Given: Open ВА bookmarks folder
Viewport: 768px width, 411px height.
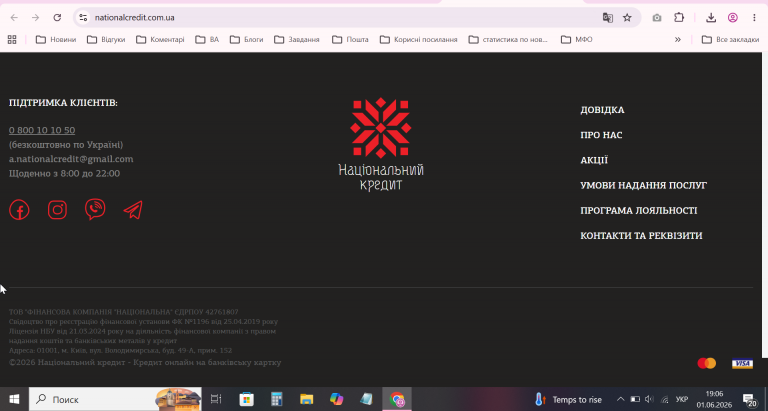Looking at the screenshot, I should [207, 40].
